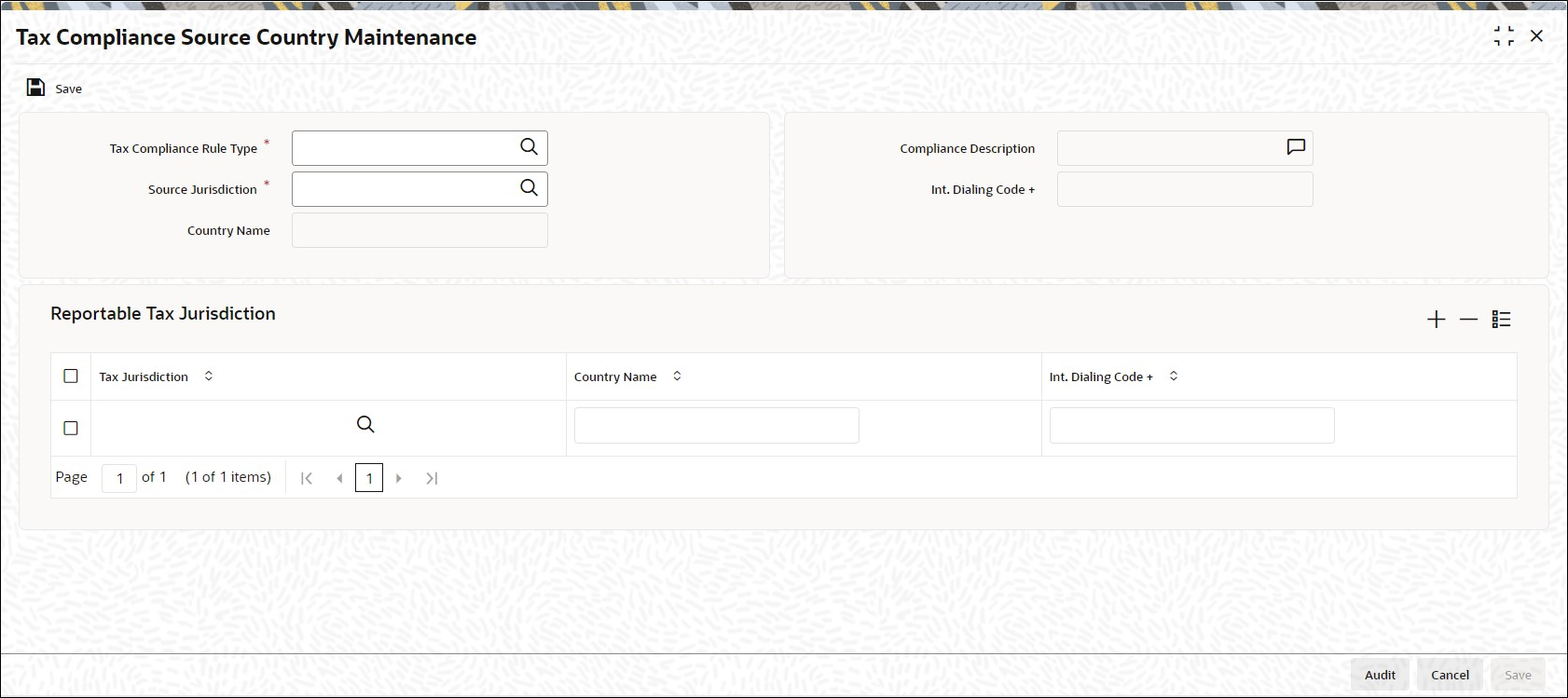Go to last page of table
The width and height of the screenshot is (1568, 698).
432,478
